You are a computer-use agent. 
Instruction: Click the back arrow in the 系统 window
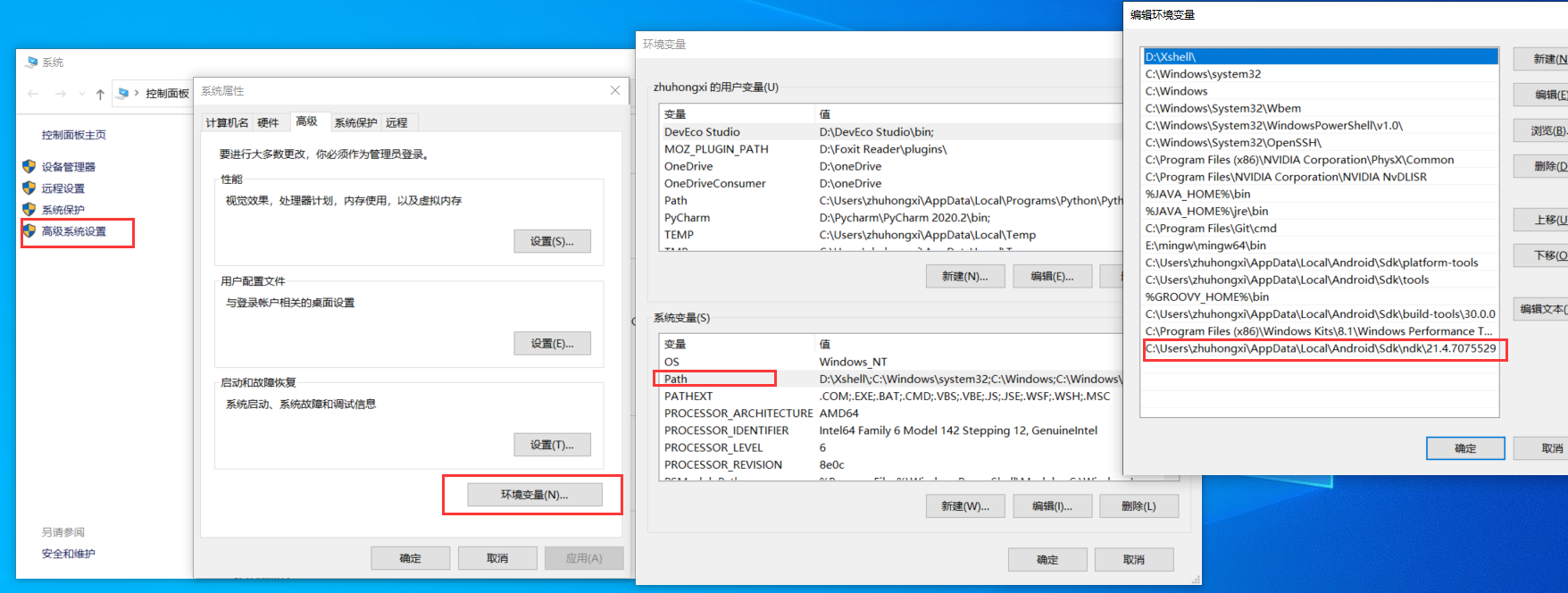(33, 94)
